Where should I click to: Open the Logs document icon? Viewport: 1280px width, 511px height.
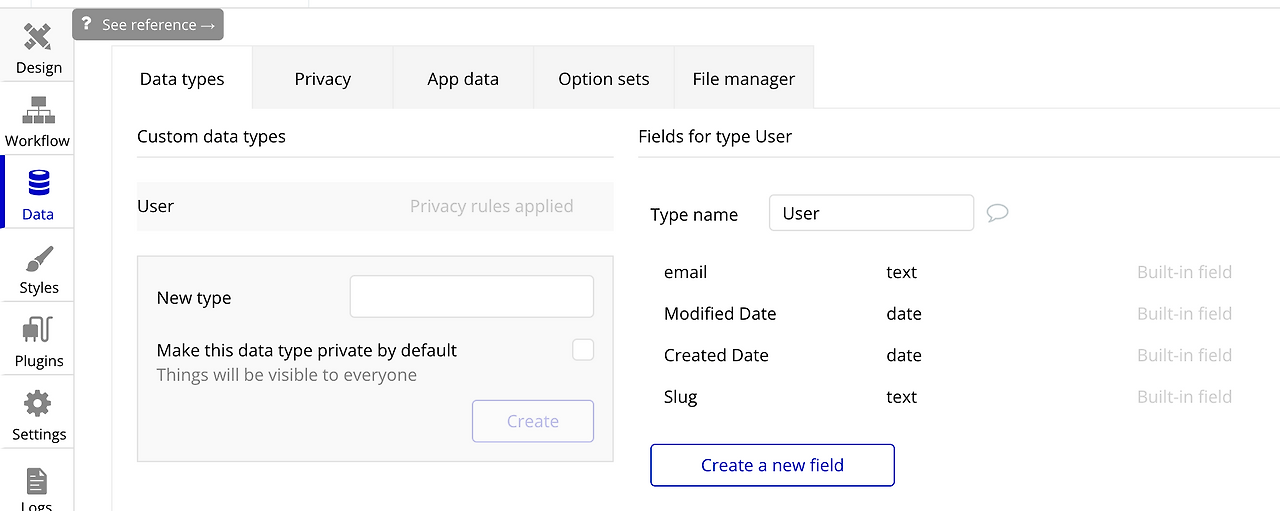tap(37, 482)
